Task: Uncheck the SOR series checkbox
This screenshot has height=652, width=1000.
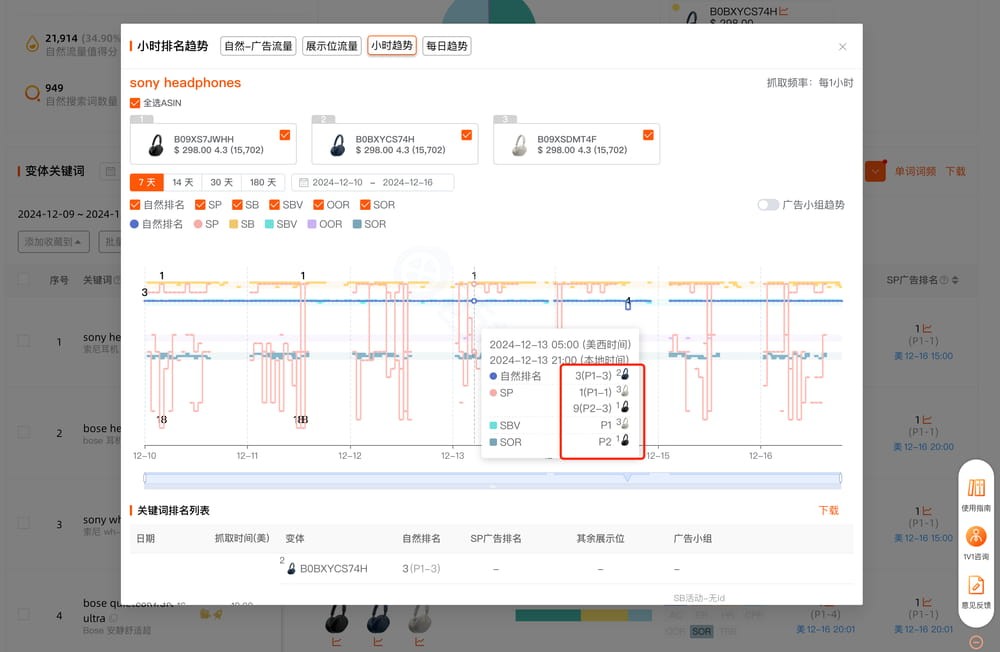Action: click(365, 205)
